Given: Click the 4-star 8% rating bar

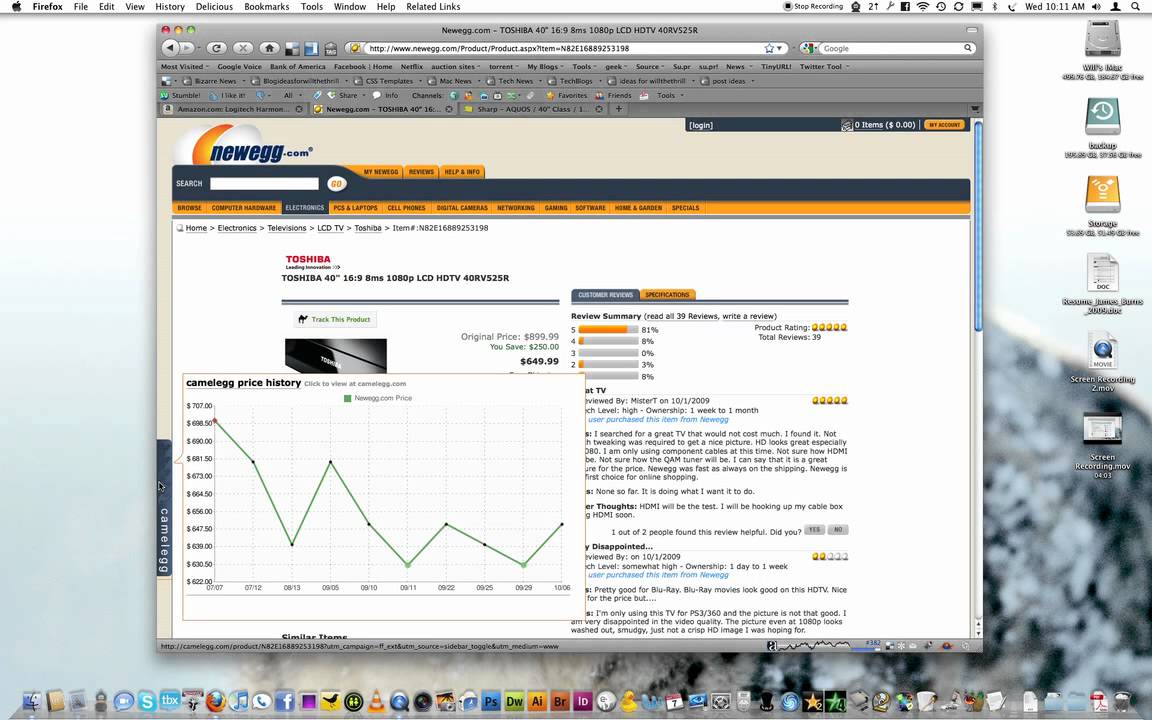Looking at the screenshot, I should (x=608, y=341).
